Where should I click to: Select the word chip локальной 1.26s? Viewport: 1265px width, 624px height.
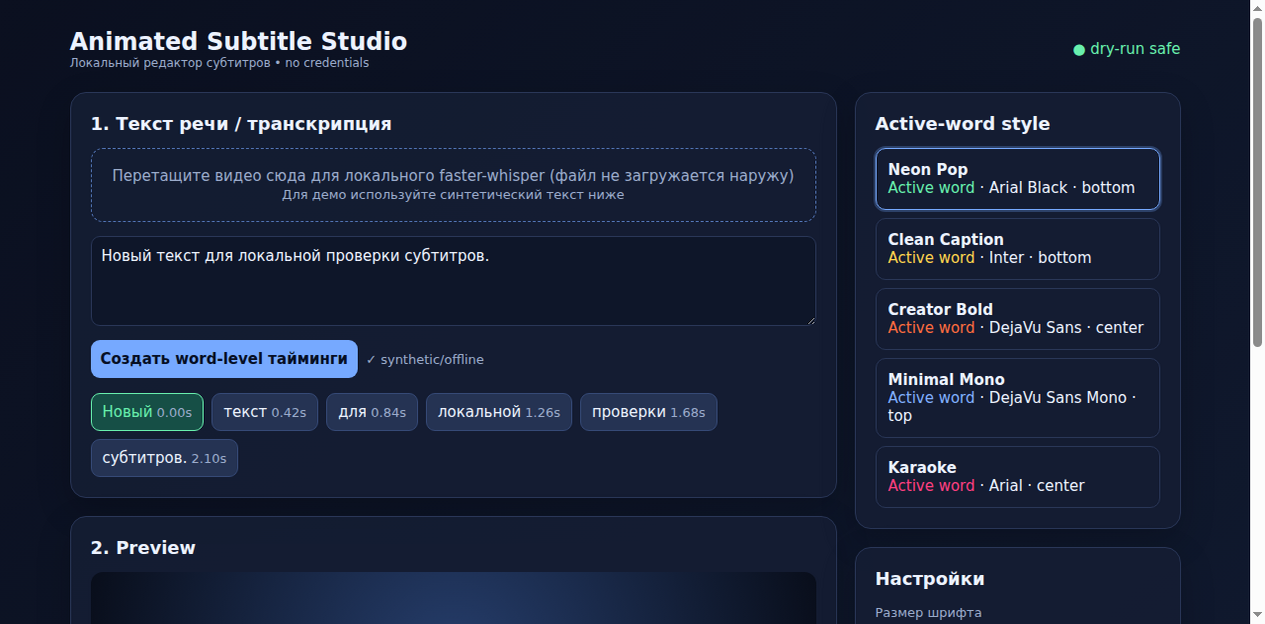tap(499, 412)
